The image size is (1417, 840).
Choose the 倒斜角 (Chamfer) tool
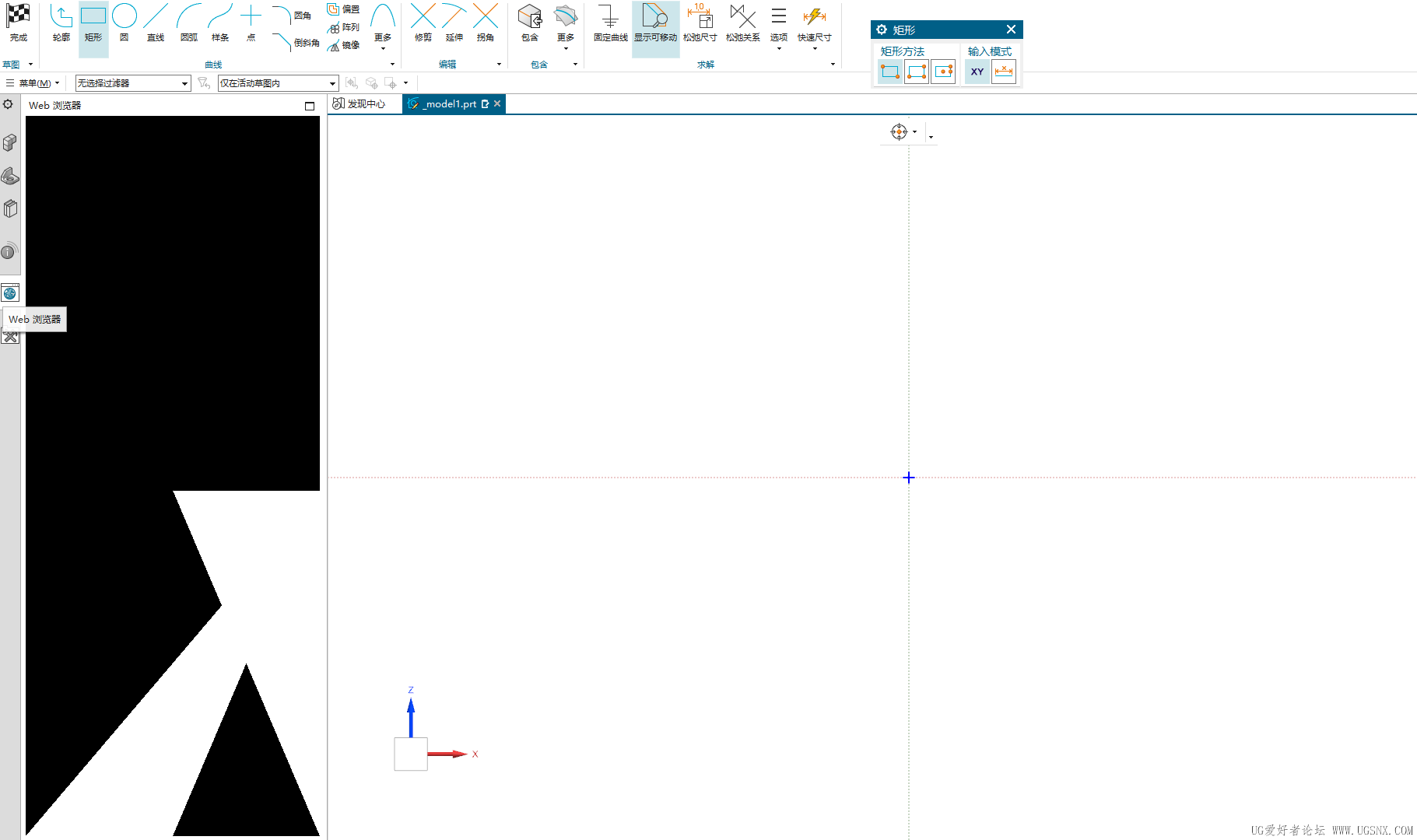tap(295, 42)
